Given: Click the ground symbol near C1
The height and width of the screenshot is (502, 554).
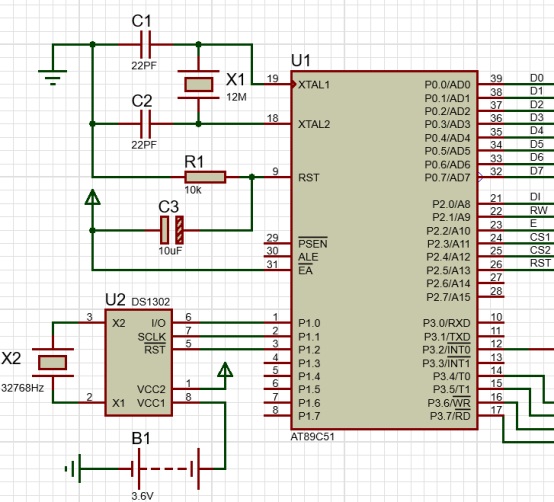Looking at the screenshot, I should [53, 78].
